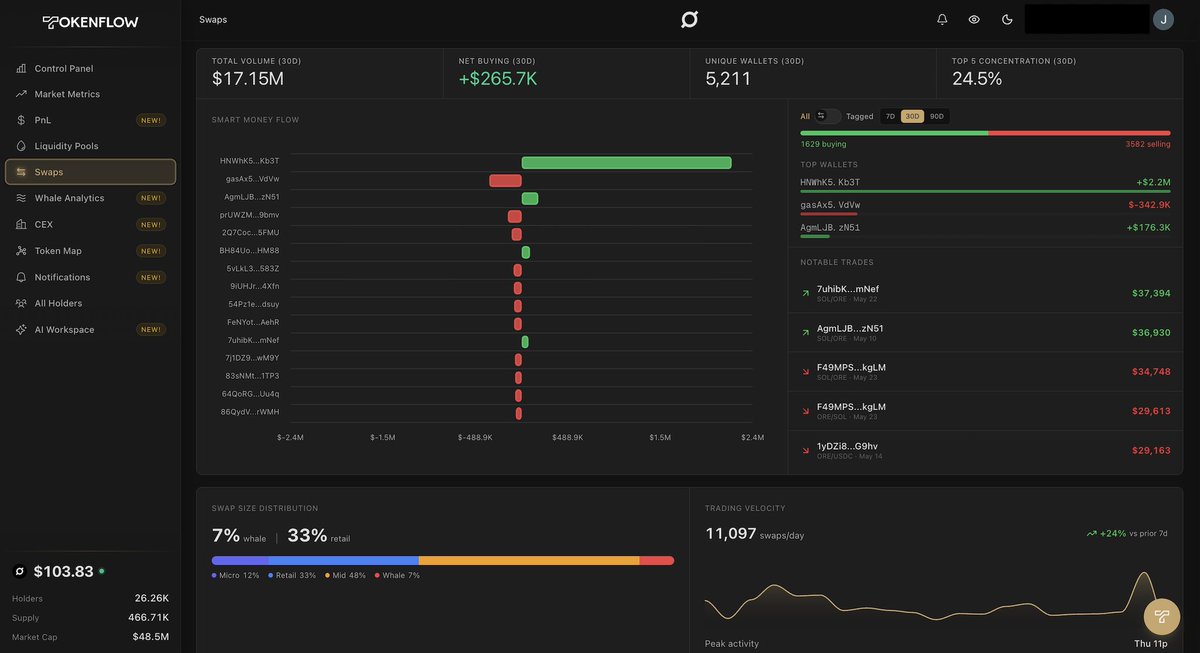The height and width of the screenshot is (653, 1200).
Task: Click the CEX sidebar icon
Action: point(21,224)
